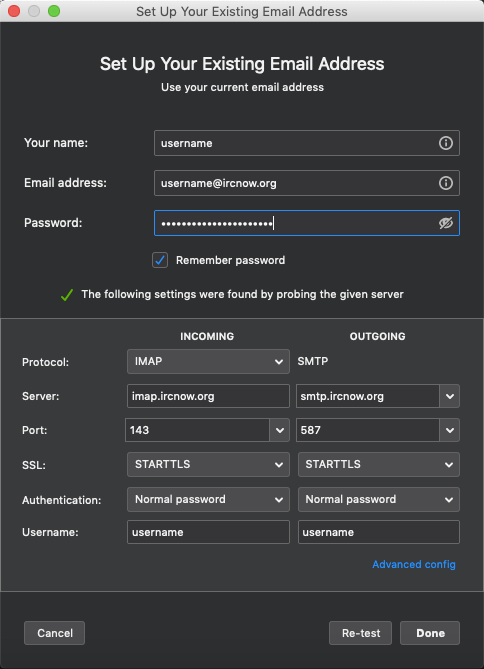Change incoming SSL STARTTLS selection
484x669 pixels.
208,464
